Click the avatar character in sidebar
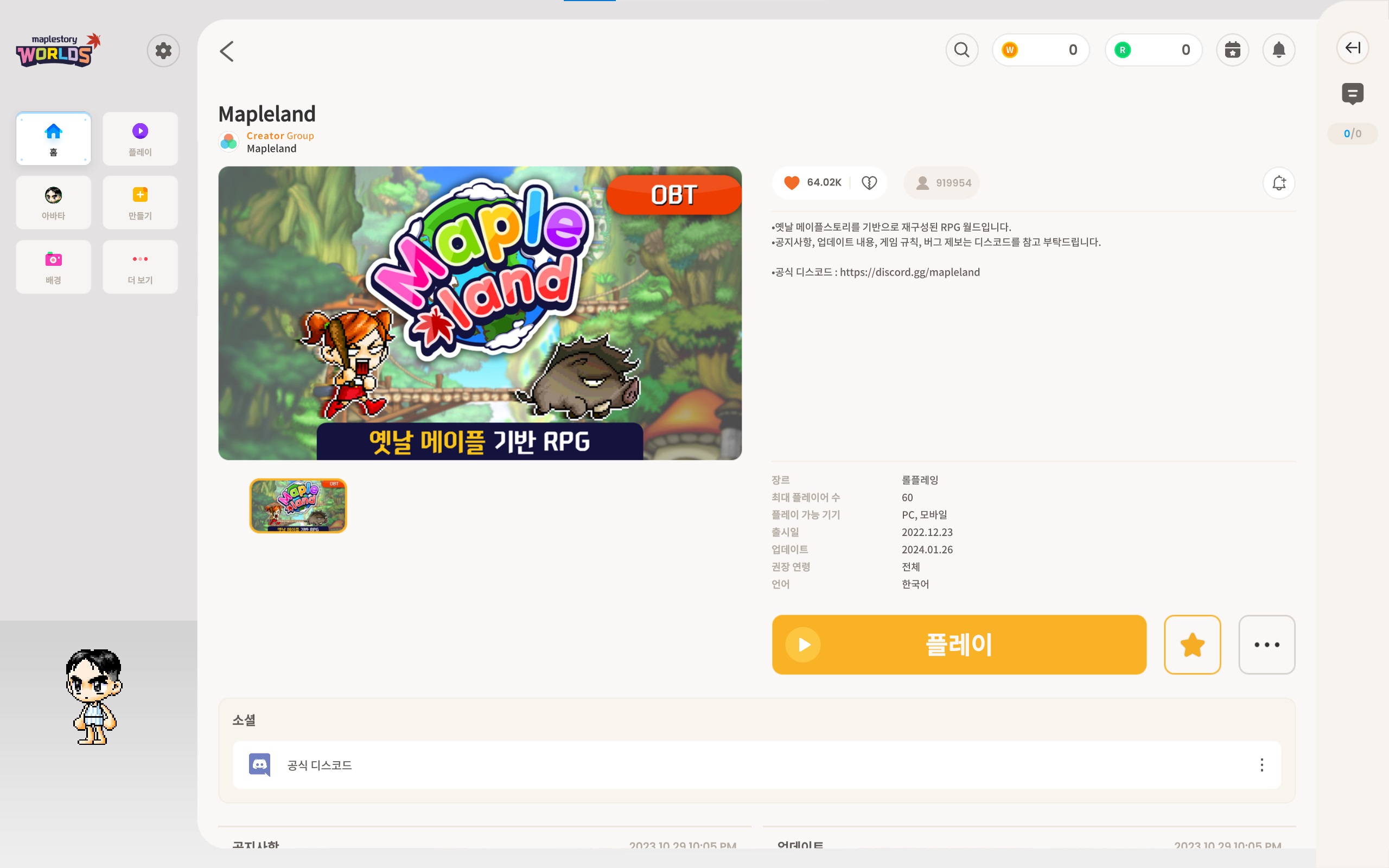Screen dimensions: 1389x868 click(x=93, y=697)
